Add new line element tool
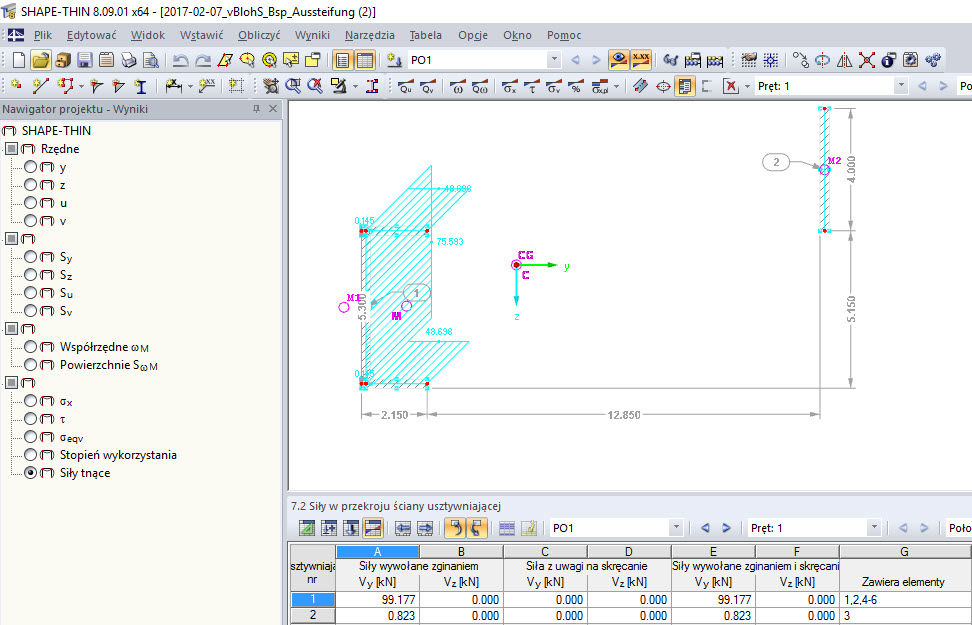 click(x=40, y=86)
